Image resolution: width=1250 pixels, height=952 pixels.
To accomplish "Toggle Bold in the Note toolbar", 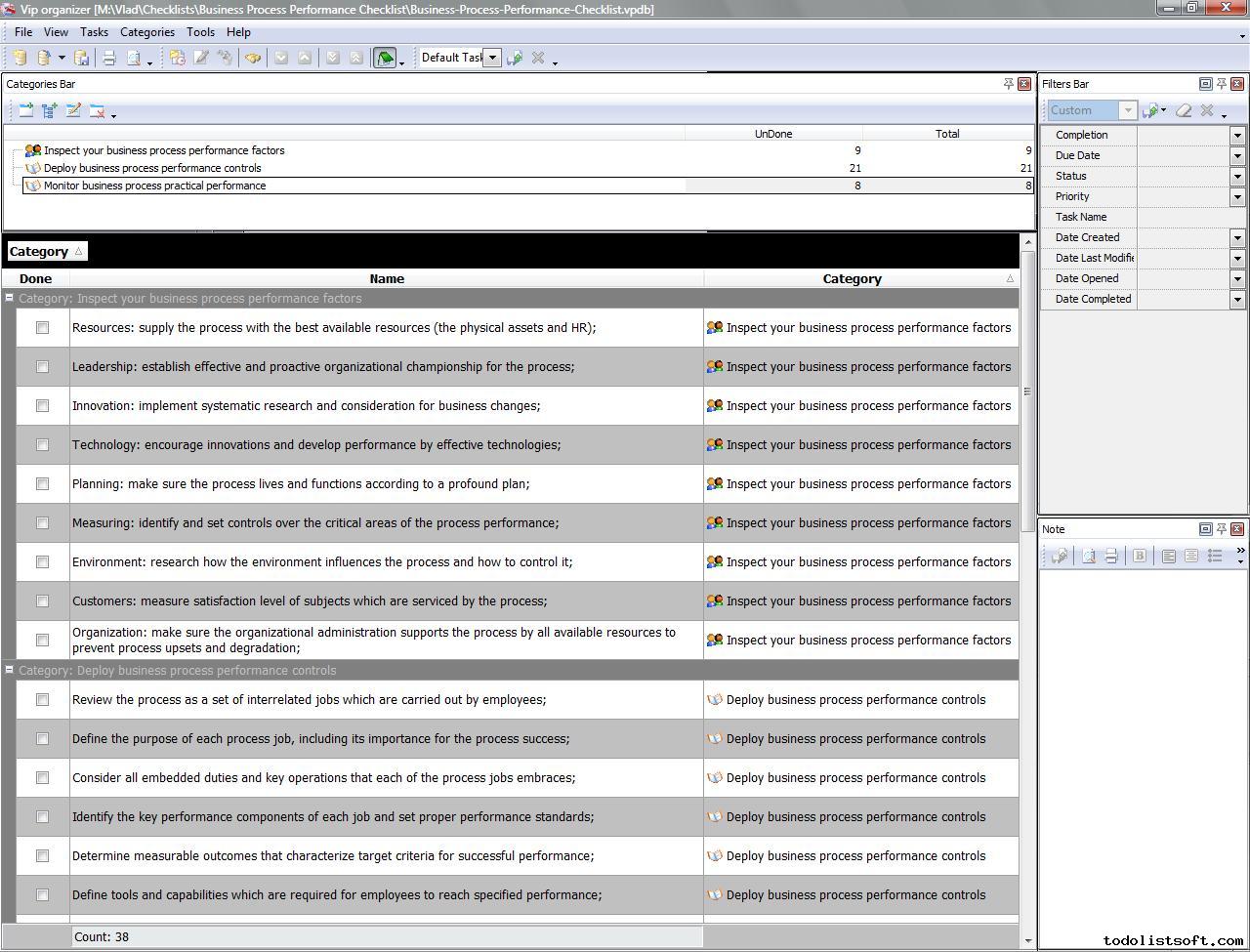I will click(1139, 556).
